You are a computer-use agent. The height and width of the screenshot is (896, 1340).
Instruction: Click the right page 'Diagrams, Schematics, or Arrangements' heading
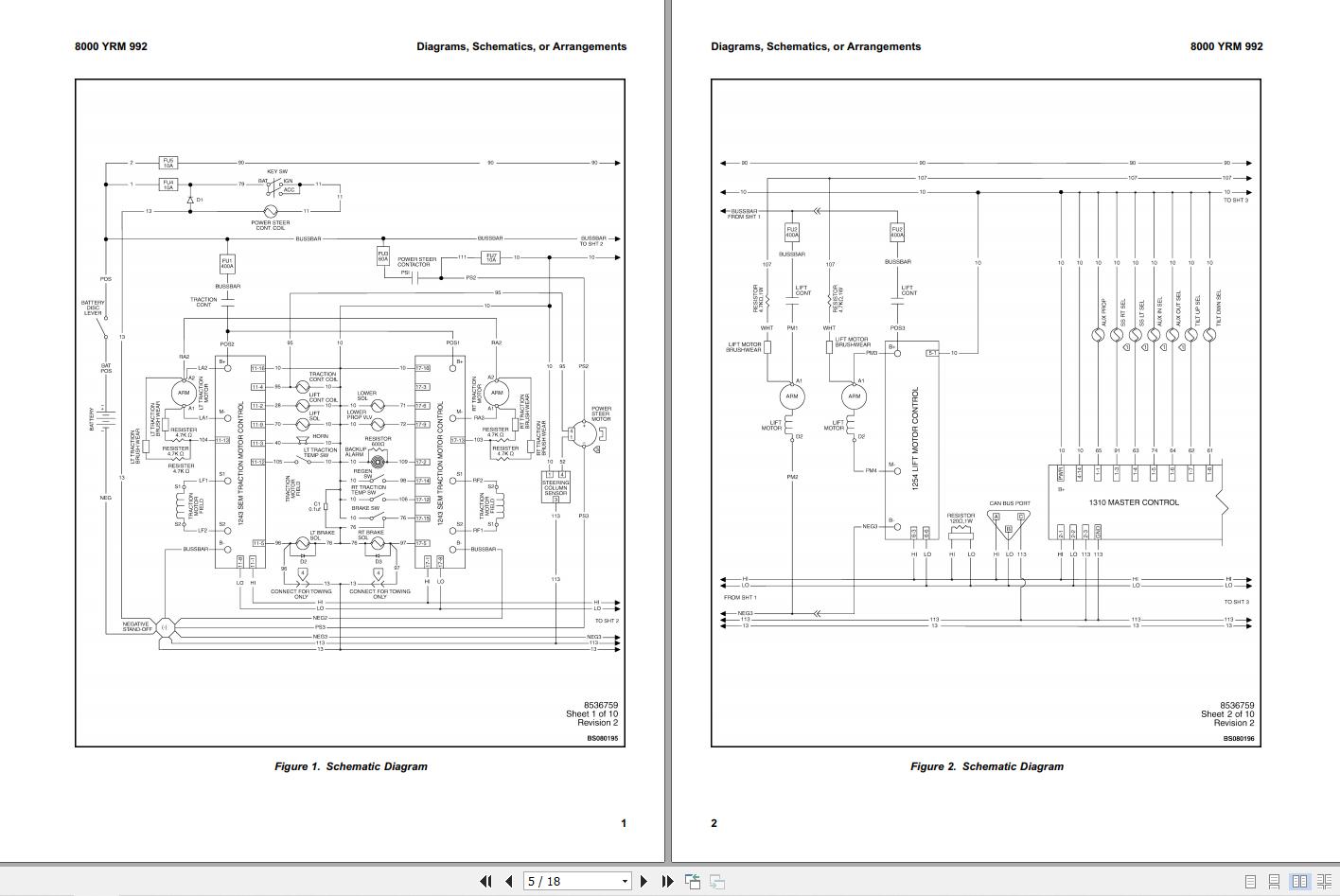click(816, 46)
